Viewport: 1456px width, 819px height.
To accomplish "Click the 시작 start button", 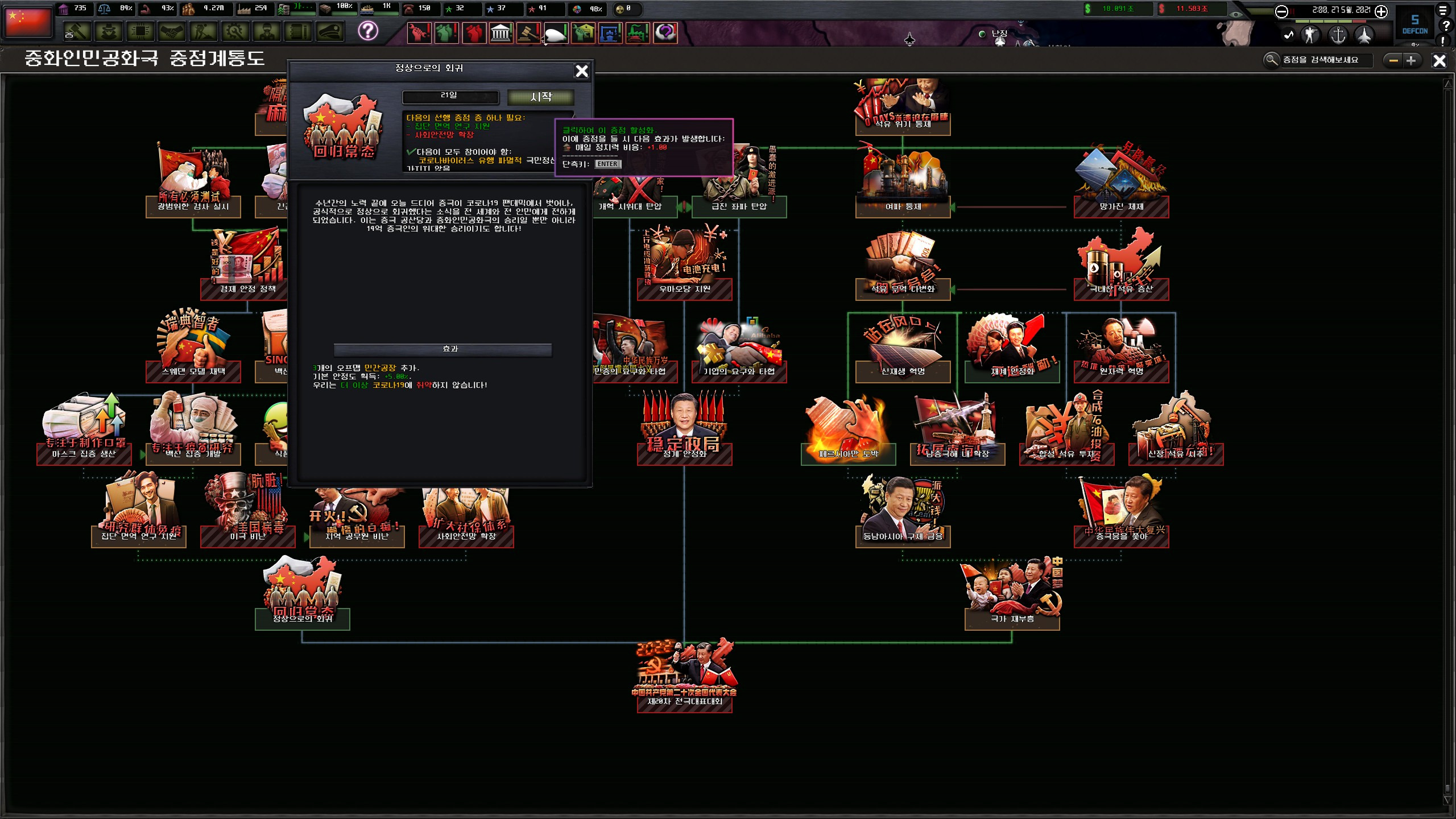I will click(540, 97).
